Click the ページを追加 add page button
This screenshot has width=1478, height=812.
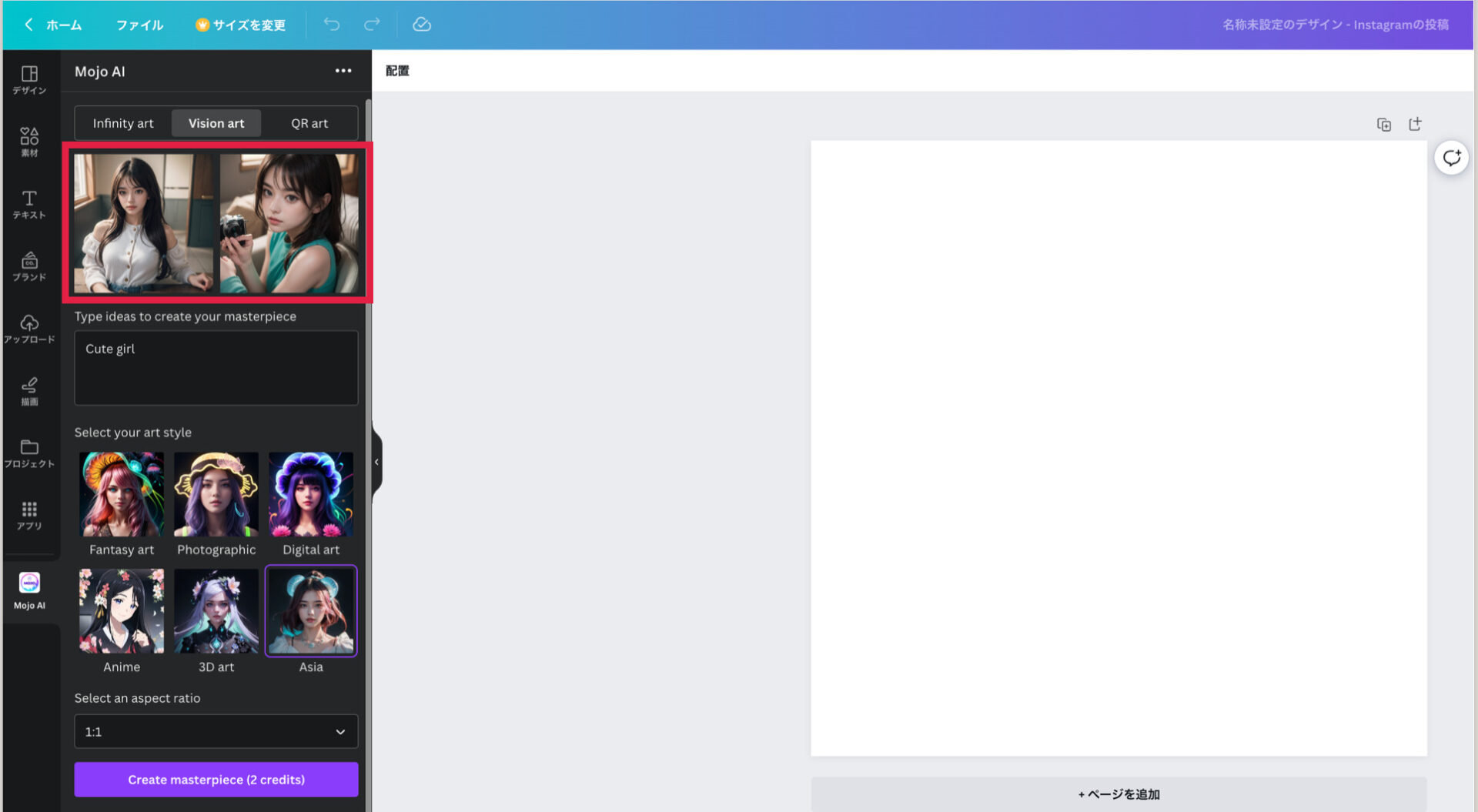[1119, 794]
